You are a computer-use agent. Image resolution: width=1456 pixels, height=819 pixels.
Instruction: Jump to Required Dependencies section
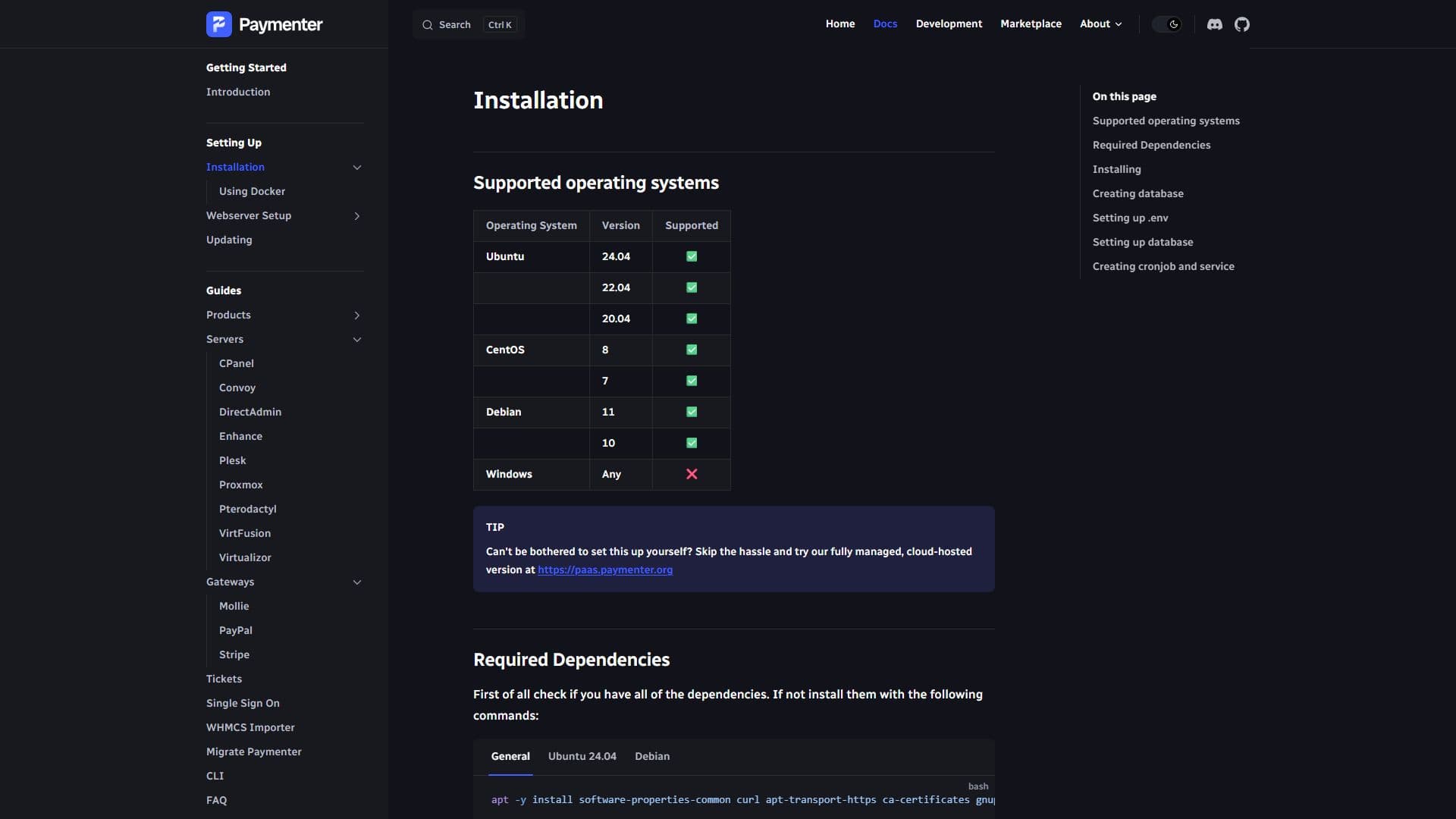tap(1151, 146)
